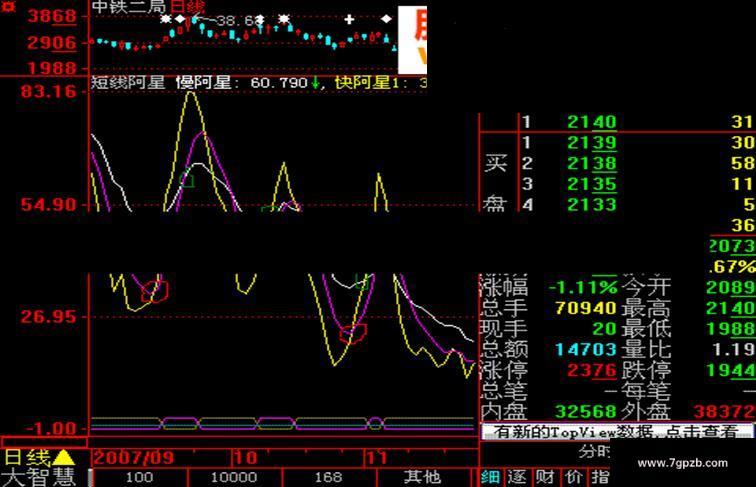Click the 大智慧 logo label

(40, 477)
